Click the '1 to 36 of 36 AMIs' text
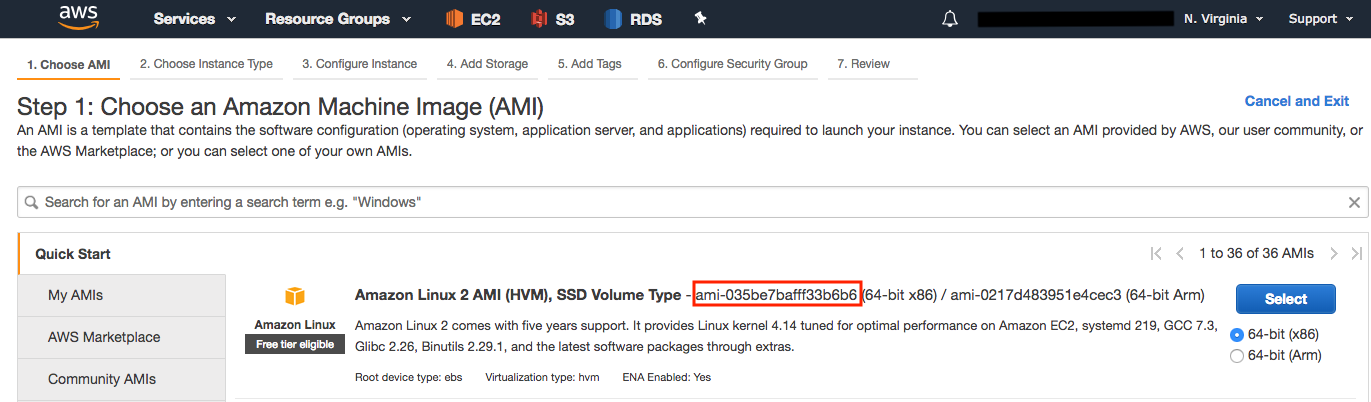1371x402 pixels. point(1256,253)
